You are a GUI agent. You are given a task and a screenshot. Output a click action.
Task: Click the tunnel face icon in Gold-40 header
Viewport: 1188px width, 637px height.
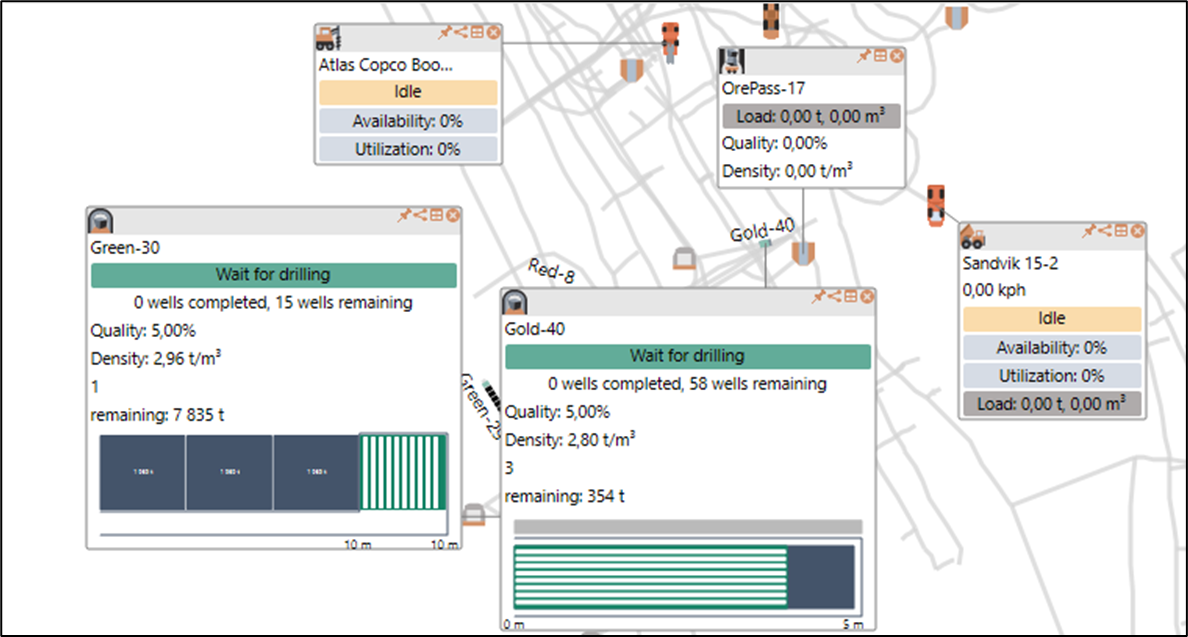(x=515, y=302)
